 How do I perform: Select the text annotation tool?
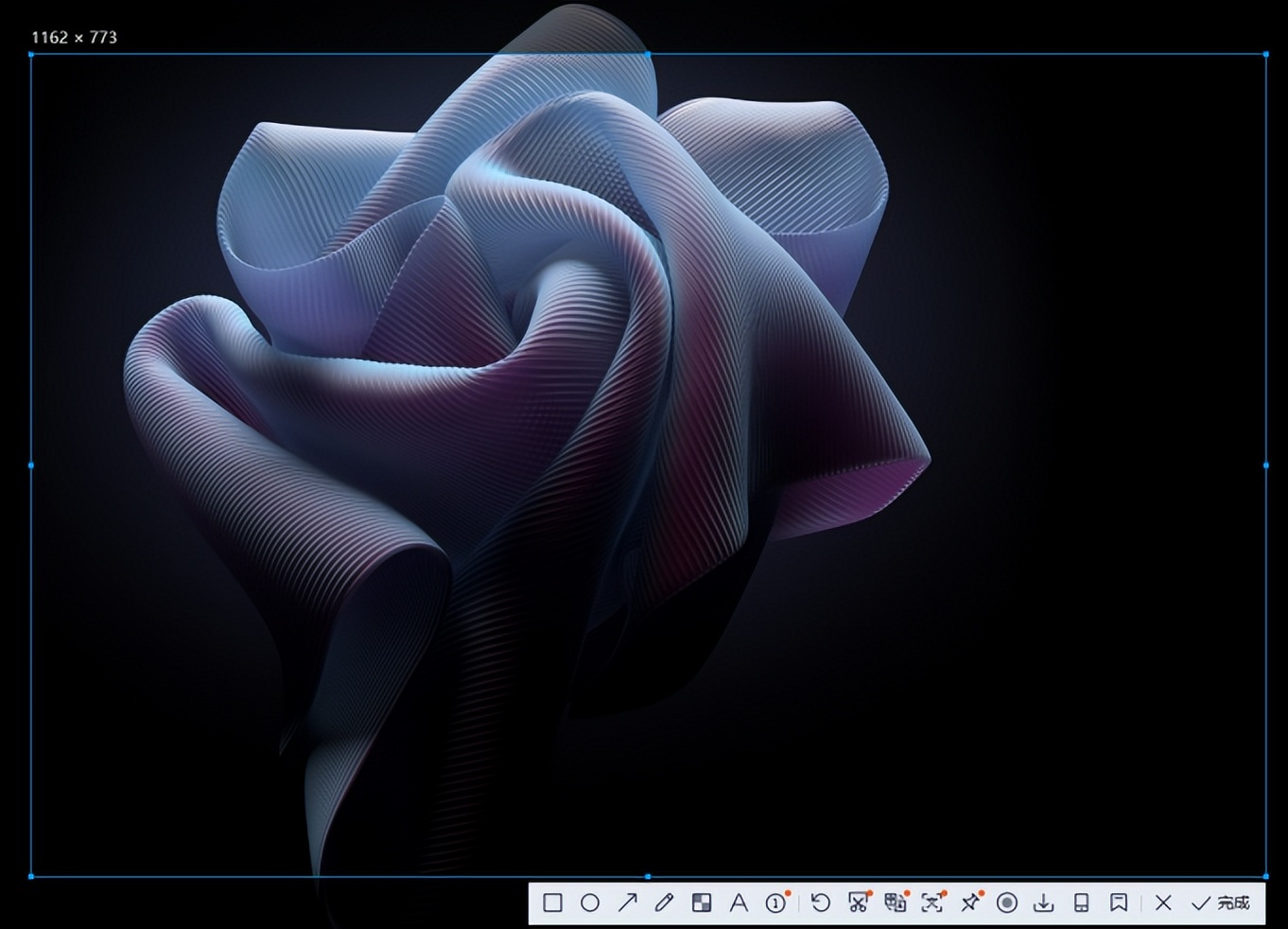739,903
